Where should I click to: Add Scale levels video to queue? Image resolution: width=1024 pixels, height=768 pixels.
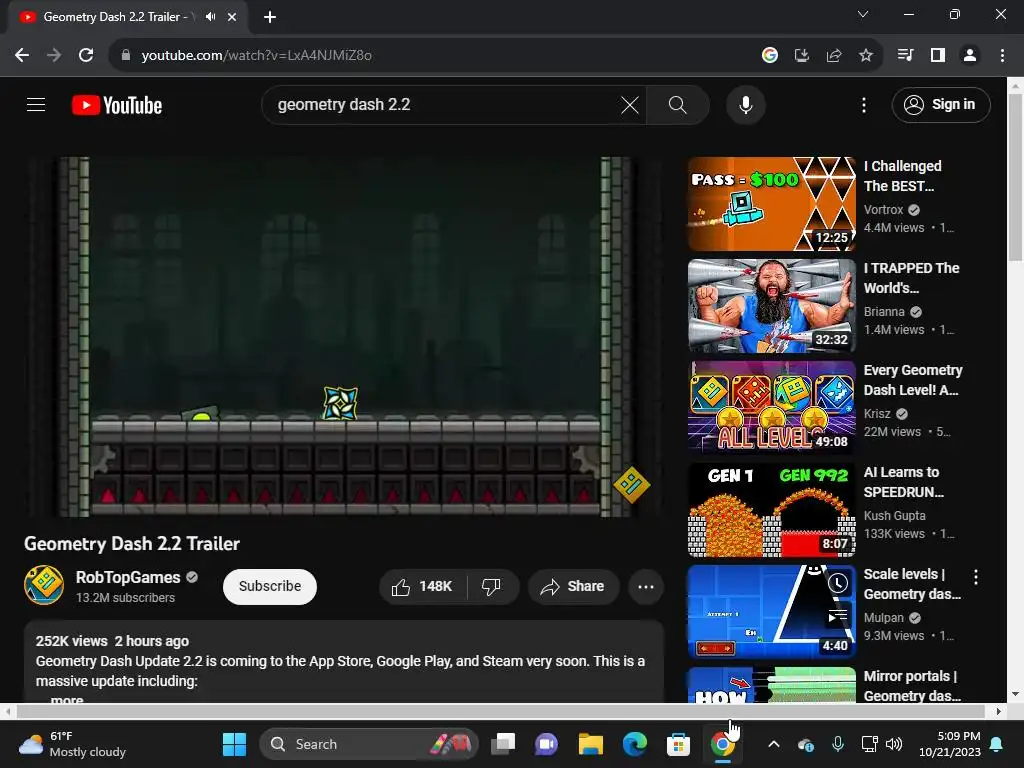click(838, 616)
